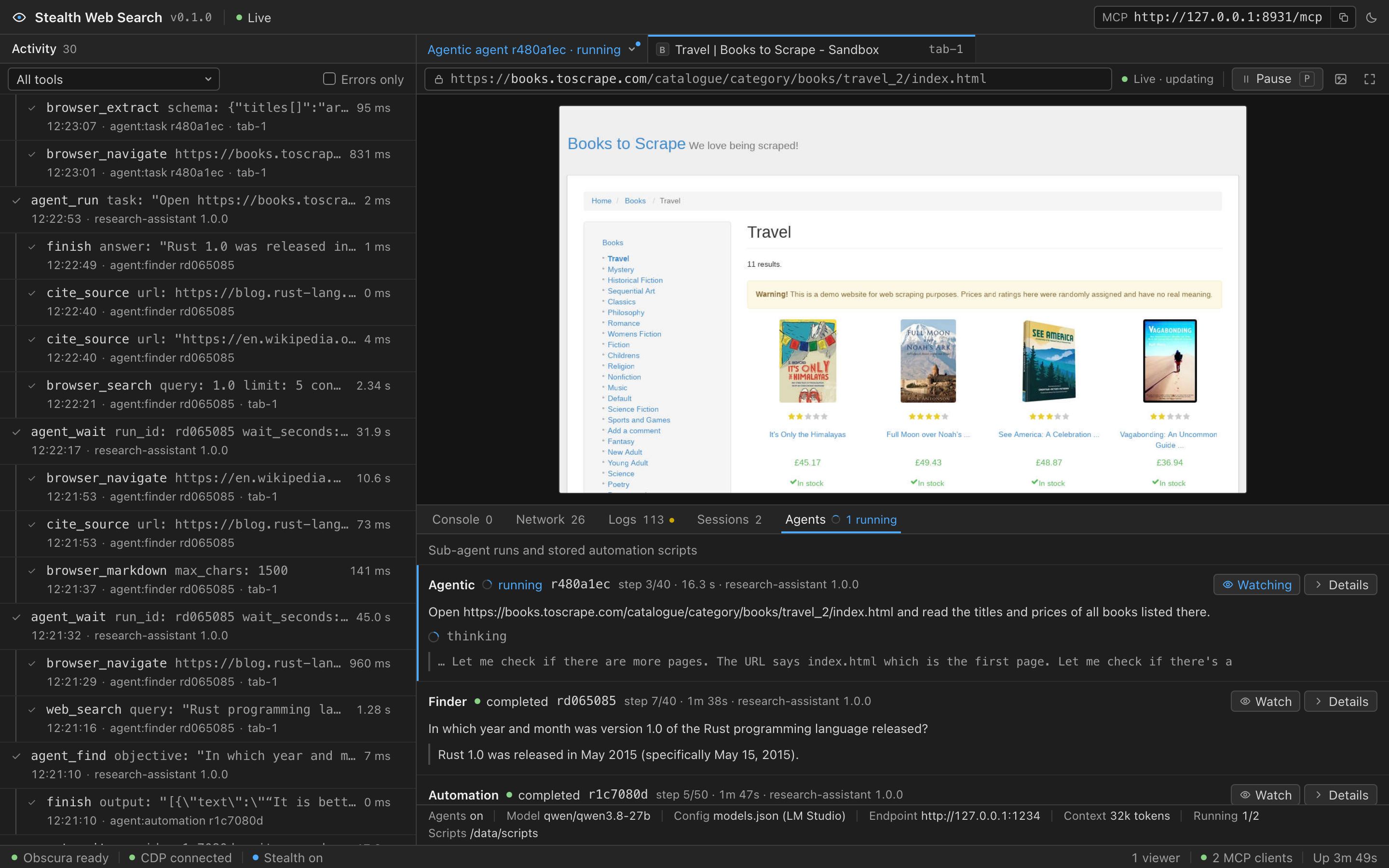Screen dimensions: 1389x868
Task: Copy the MCP endpoint URL
Action: pyautogui.click(x=1343, y=17)
